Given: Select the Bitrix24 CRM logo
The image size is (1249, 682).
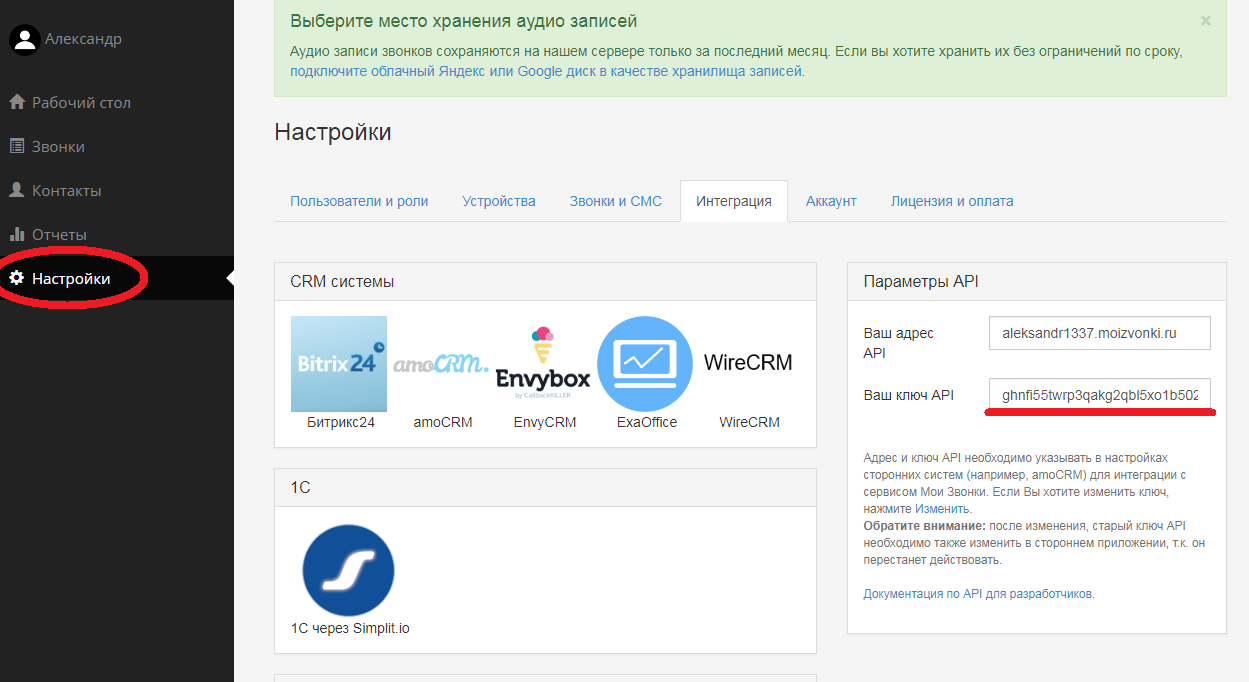Looking at the screenshot, I should 339,364.
